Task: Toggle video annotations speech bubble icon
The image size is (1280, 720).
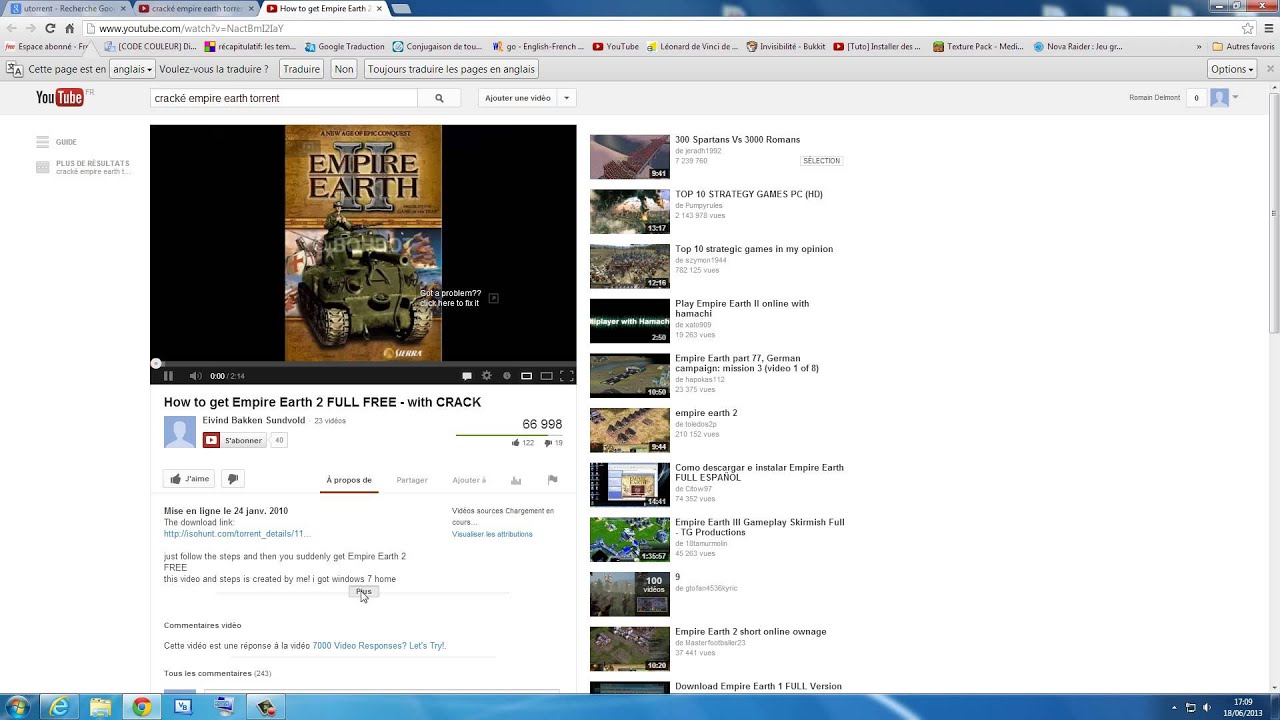Action: click(x=467, y=376)
